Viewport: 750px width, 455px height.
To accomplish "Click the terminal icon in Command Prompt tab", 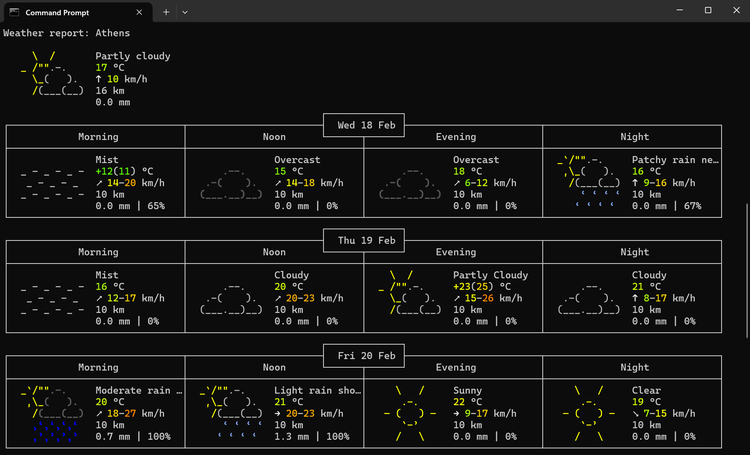I will pos(14,11).
